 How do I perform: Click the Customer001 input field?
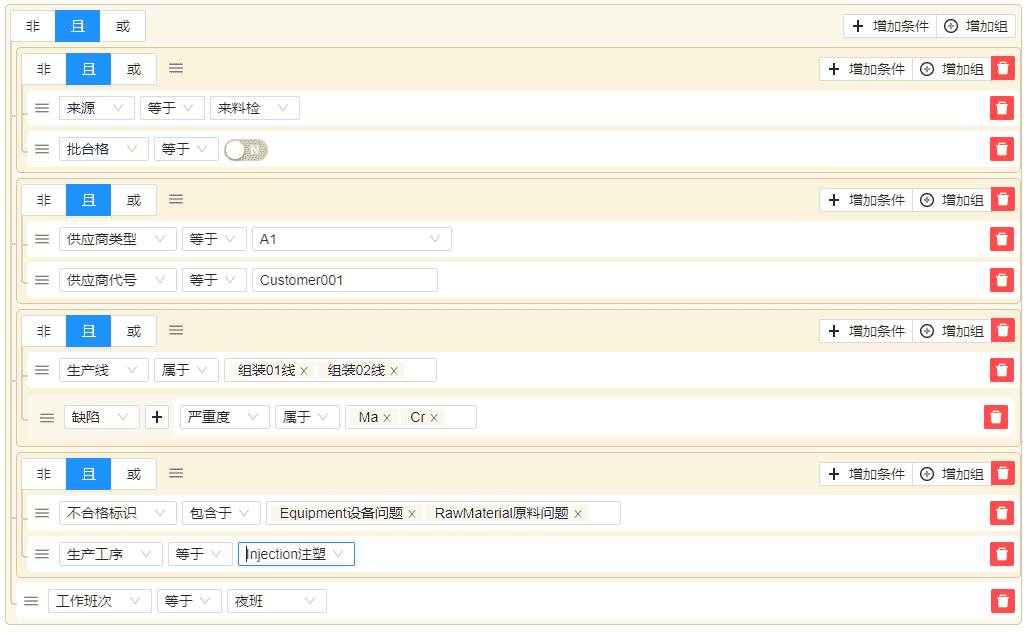[x=345, y=280]
